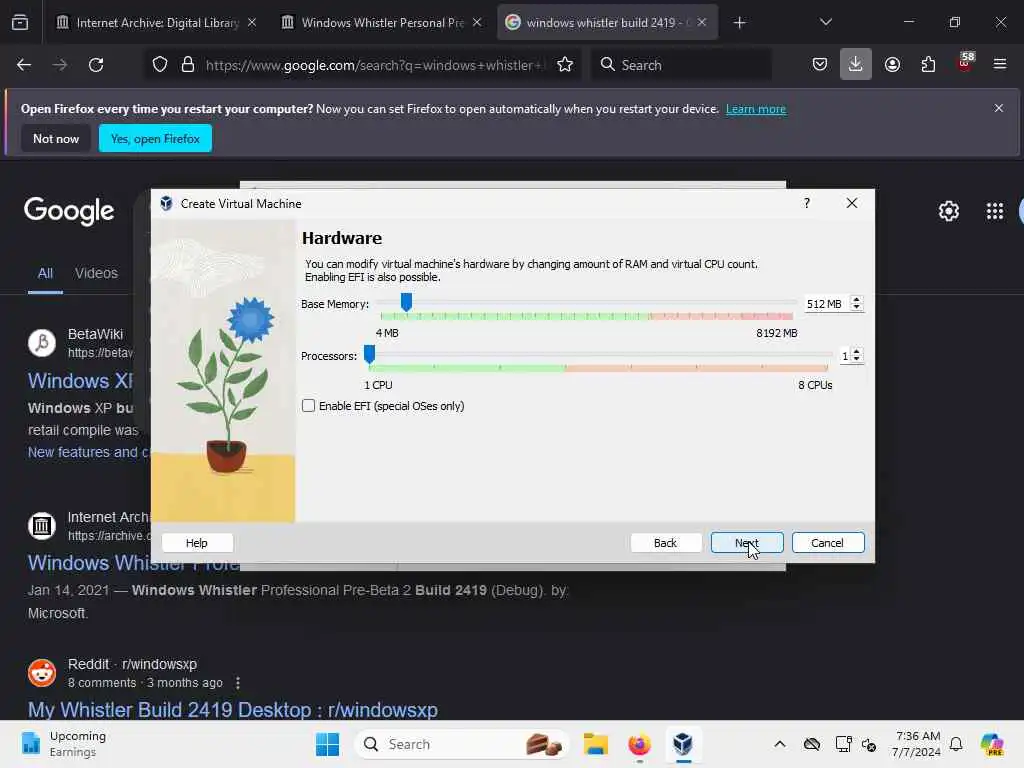This screenshot has width=1024, height=768.
Task: Click Yes, open Firefox button
Action: (155, 138)
